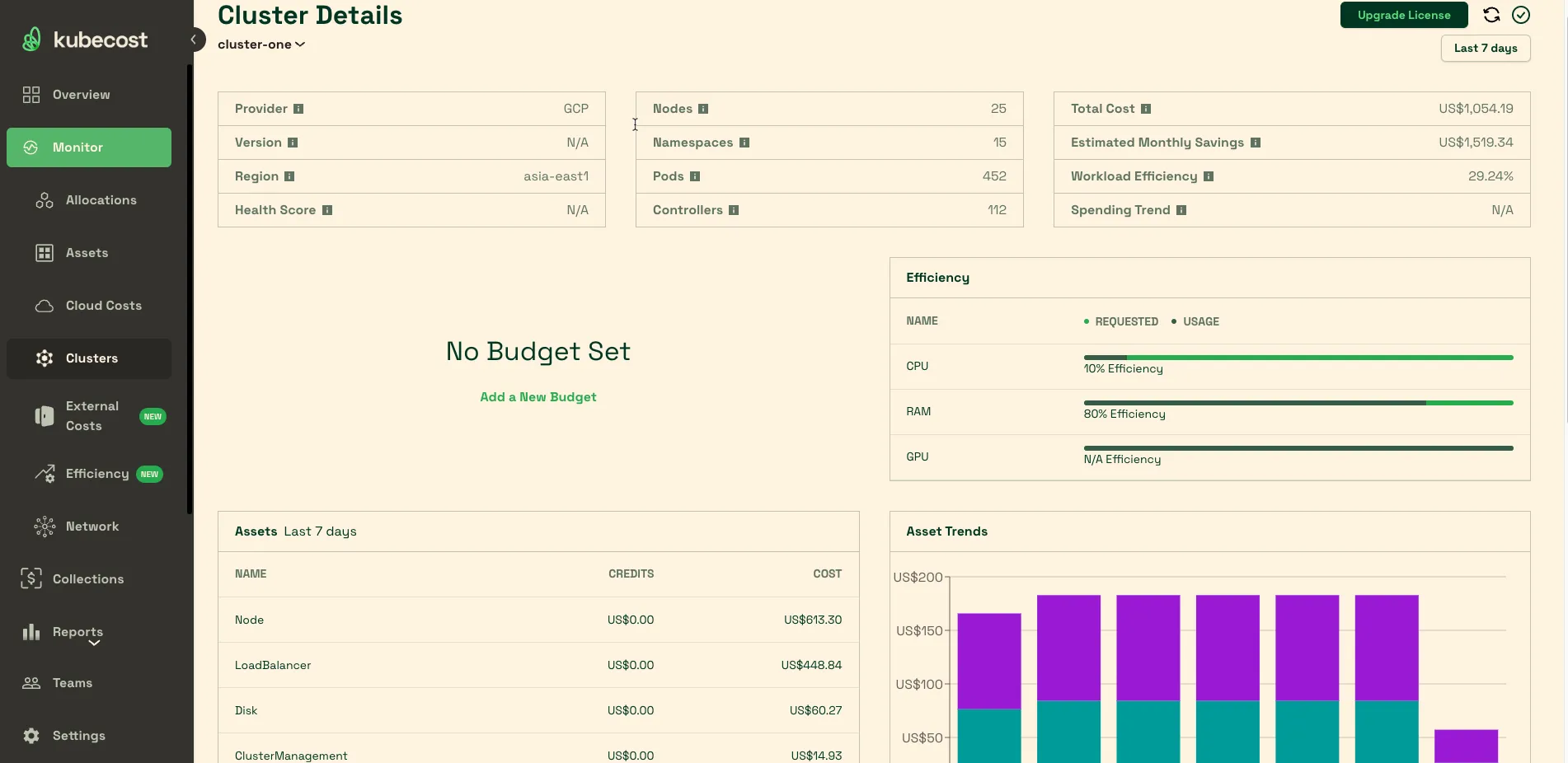The image size is (1568, 763).
Task: Open the cluster-one selector dropdown
Action: pos(261,44)
